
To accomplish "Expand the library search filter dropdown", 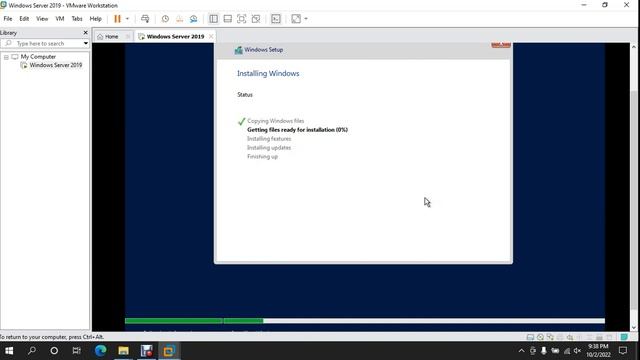I will click(x=86, y=43).
